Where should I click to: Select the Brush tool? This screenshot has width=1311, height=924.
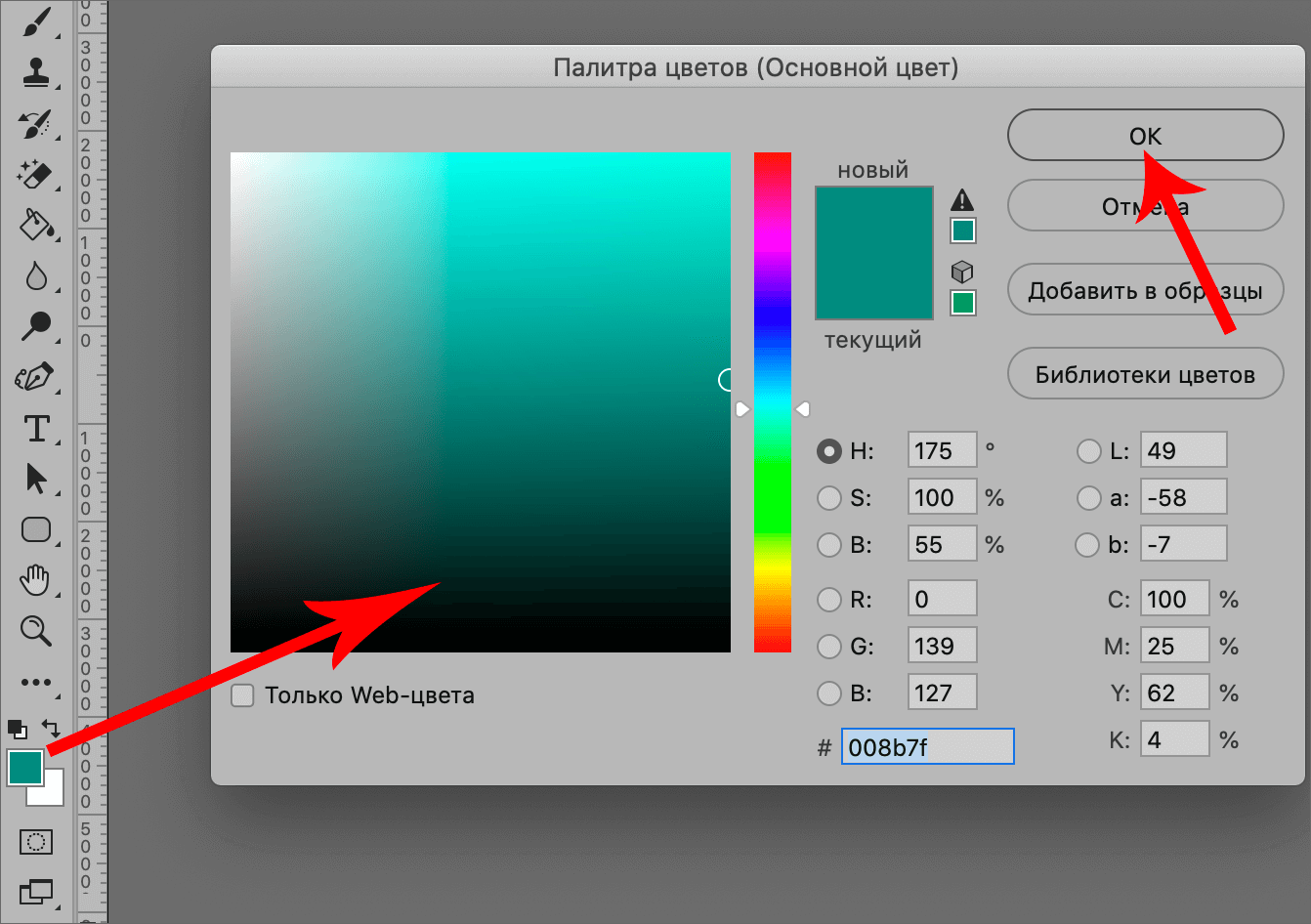point(35,23)
